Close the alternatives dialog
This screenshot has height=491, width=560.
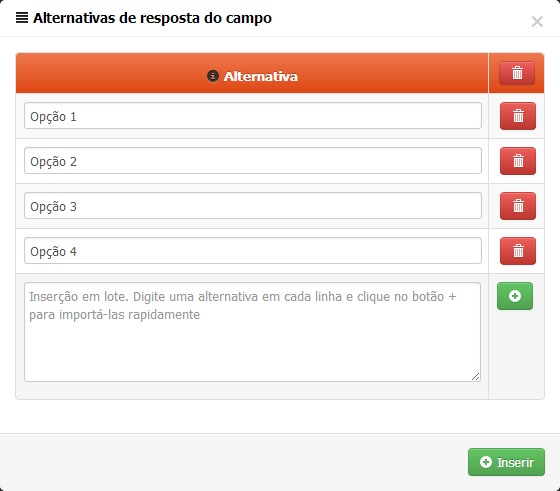(537, 21)
